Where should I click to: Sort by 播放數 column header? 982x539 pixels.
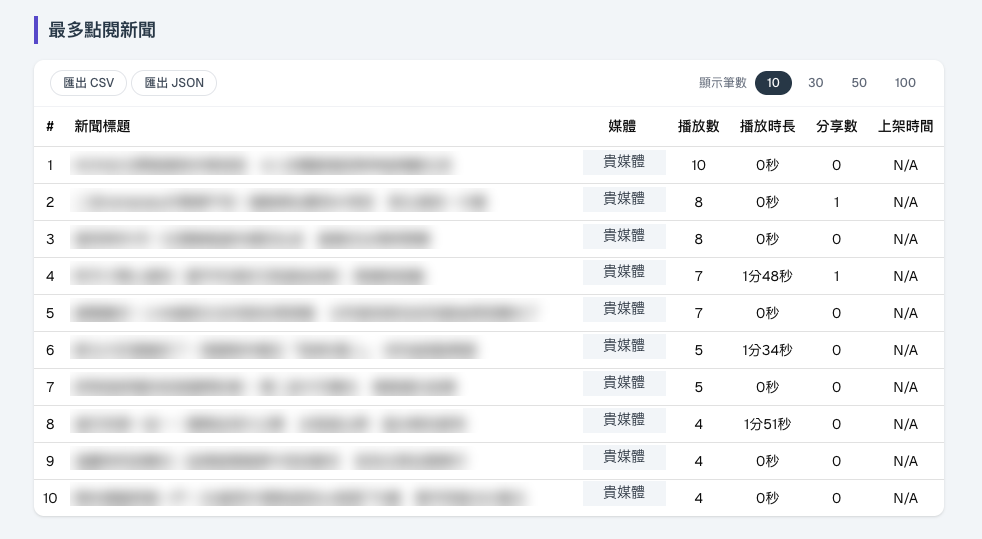[698, 126]
